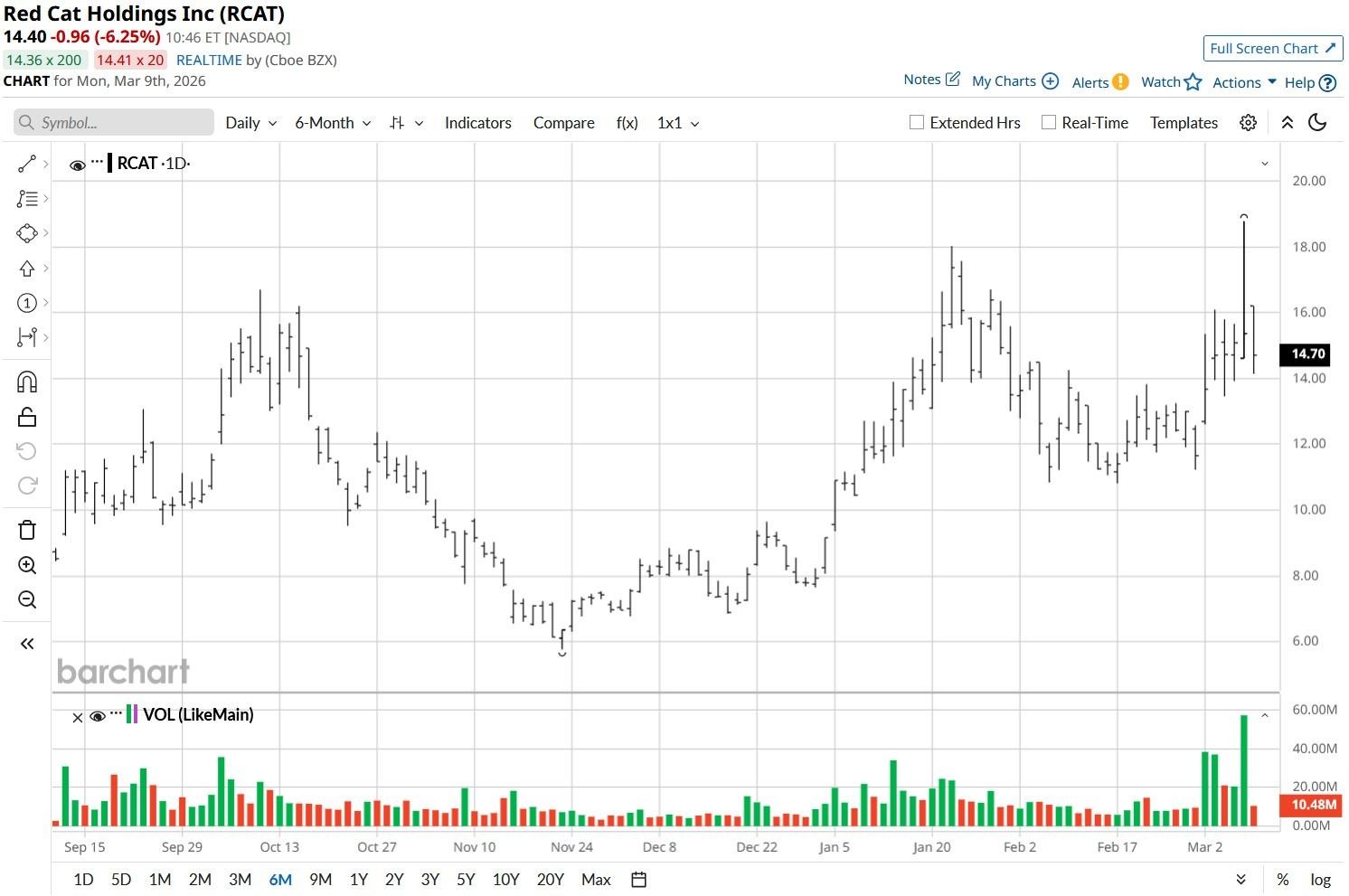The height and width of the screenshot is (896, 1349).
Task: Hide the RCAT price series
Action: (78, 165)
